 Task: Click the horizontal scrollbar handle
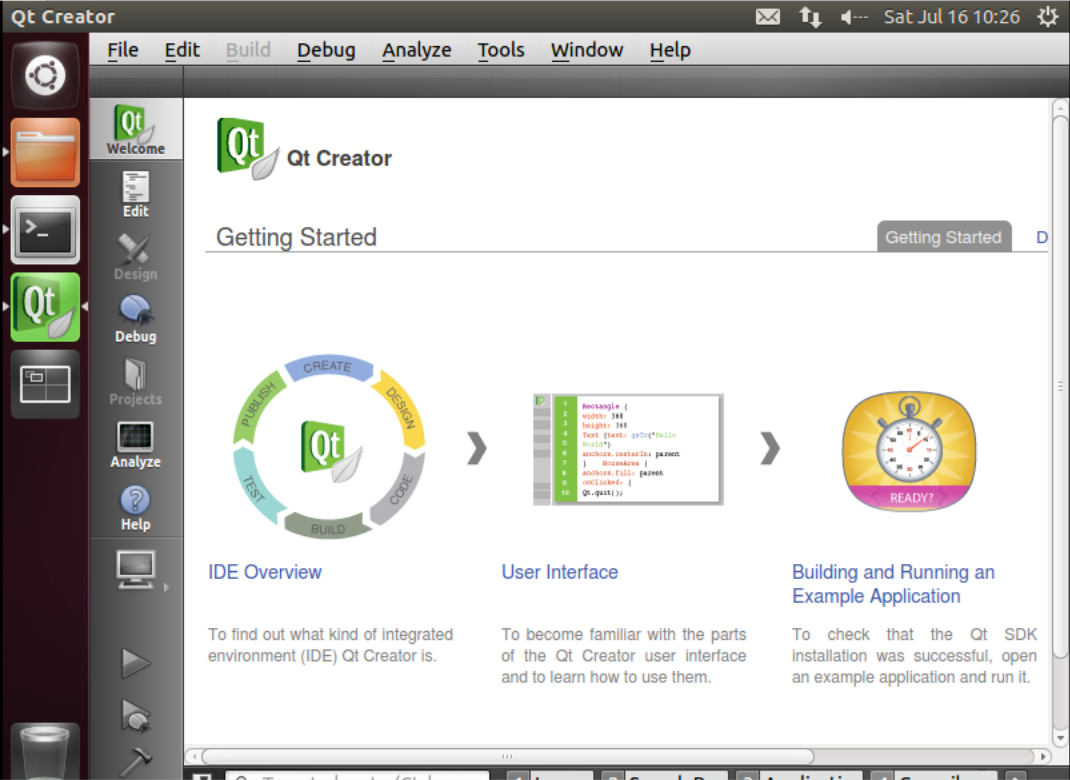point(507,756)
